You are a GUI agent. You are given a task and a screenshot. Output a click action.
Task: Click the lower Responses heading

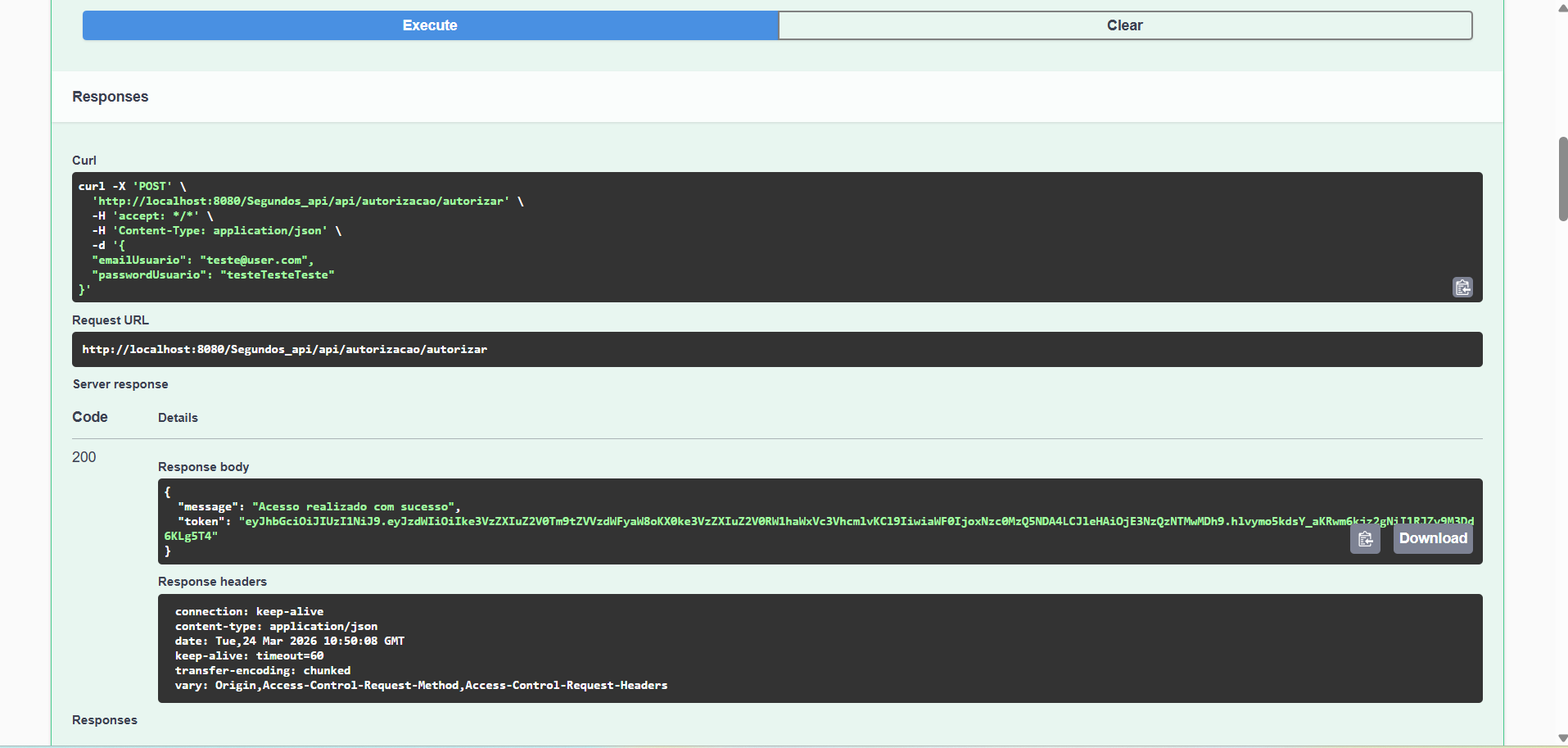pos(104,720)
